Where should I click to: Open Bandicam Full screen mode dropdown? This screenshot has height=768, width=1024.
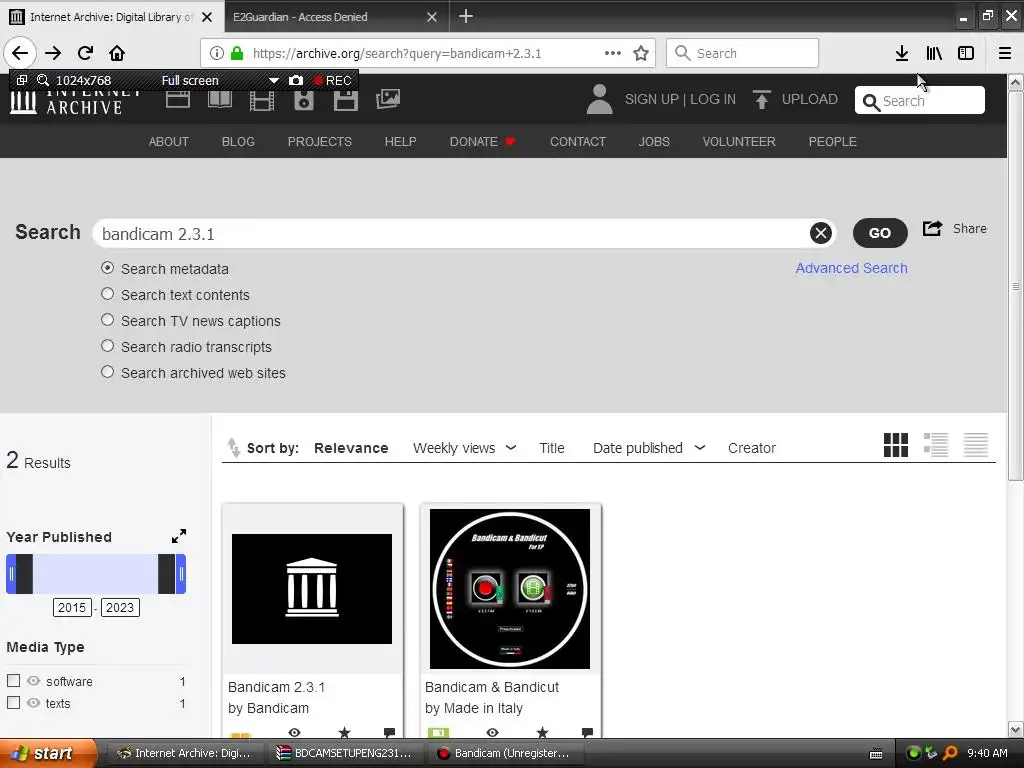[274, 80]
